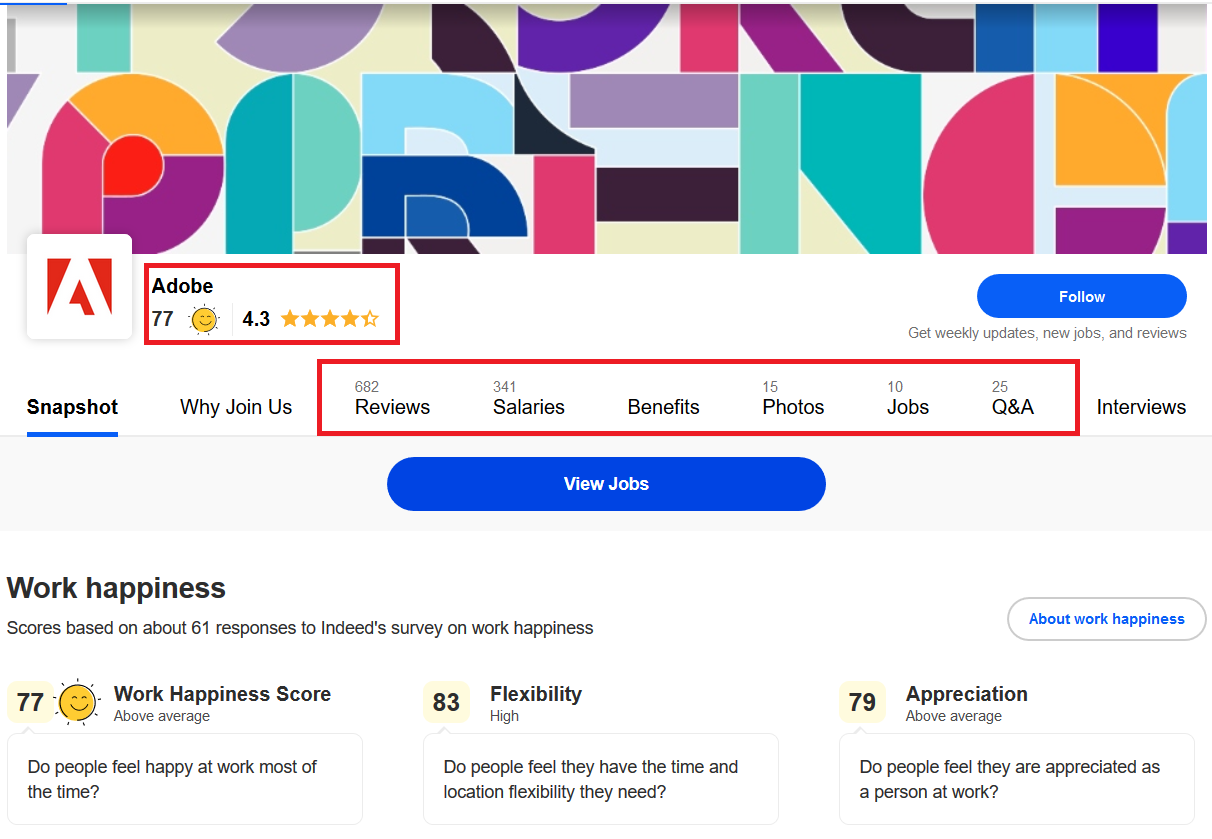Open the Q&A tab

click(1013, 398)
